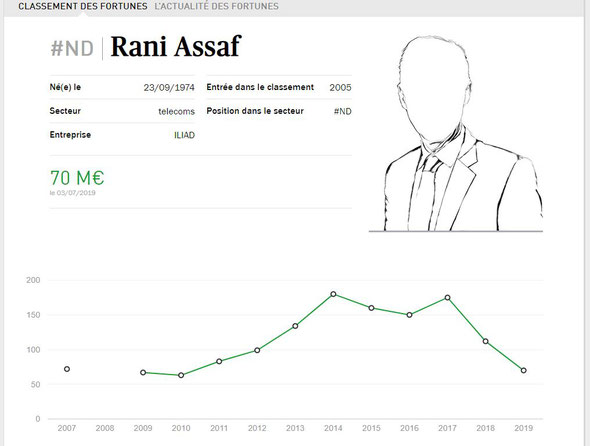Click the ILIAD company link

(x=184, y=135)
